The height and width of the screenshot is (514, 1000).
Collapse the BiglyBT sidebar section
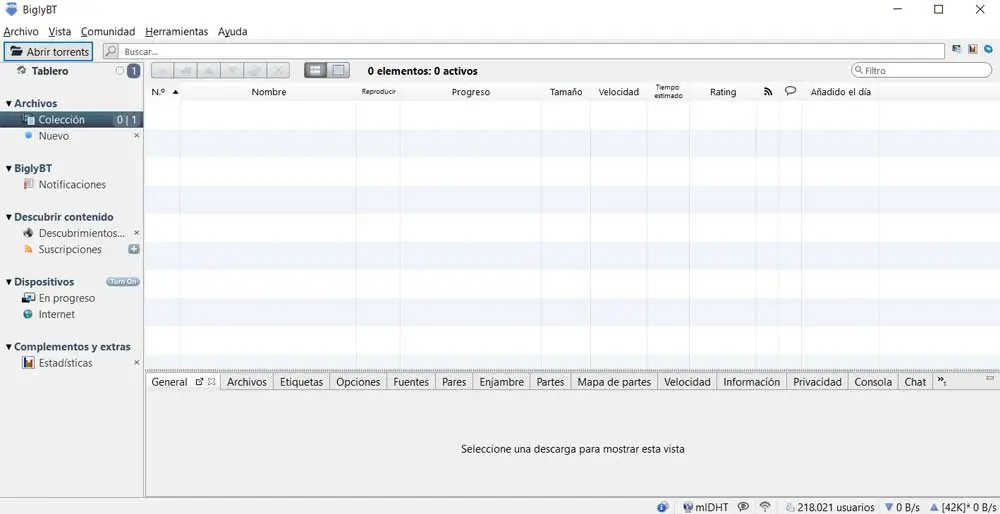pos(9,168)
